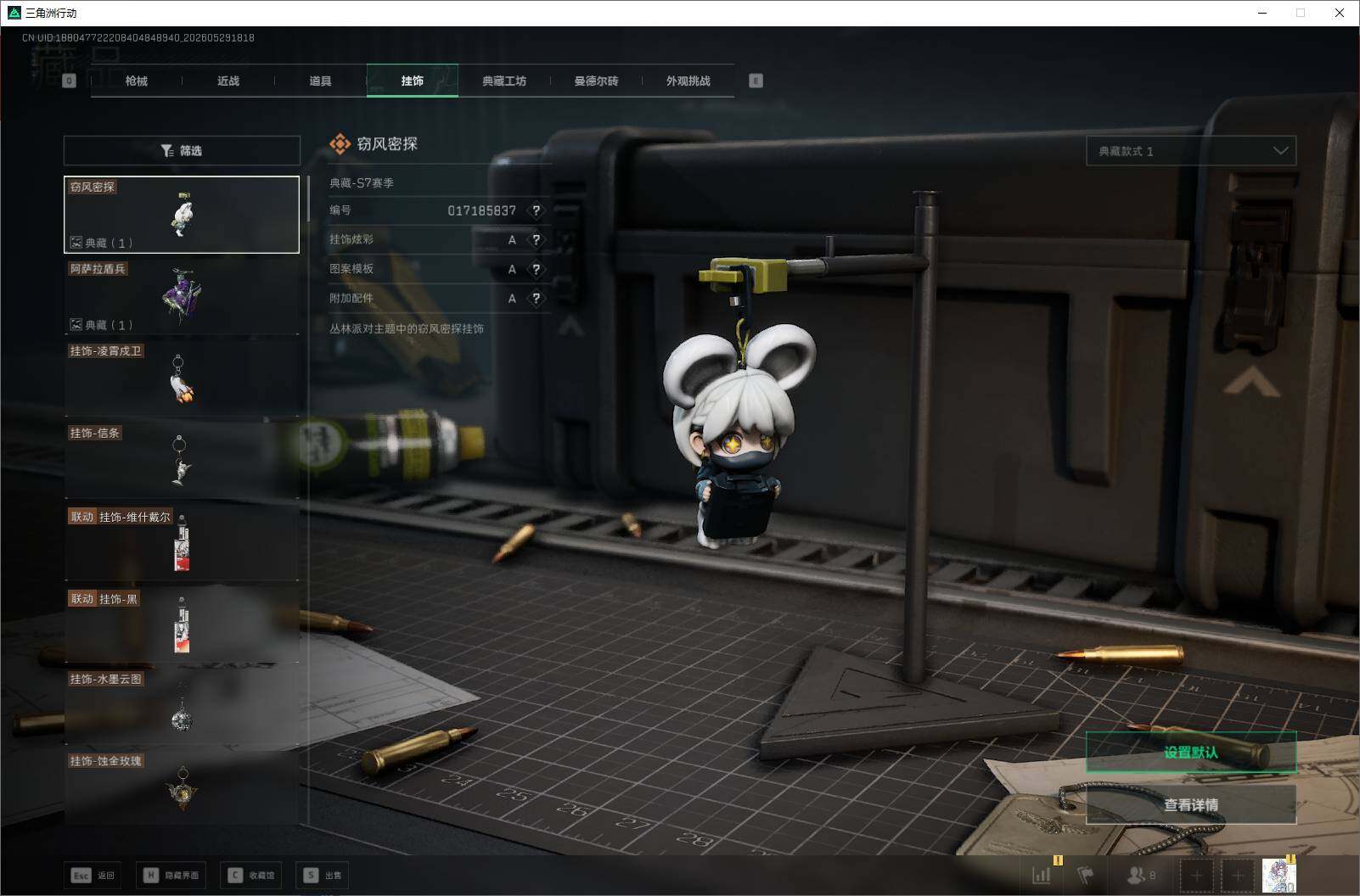
Task: Click the flag icon in bottom bar
Action: click(x=1085, y=875)
